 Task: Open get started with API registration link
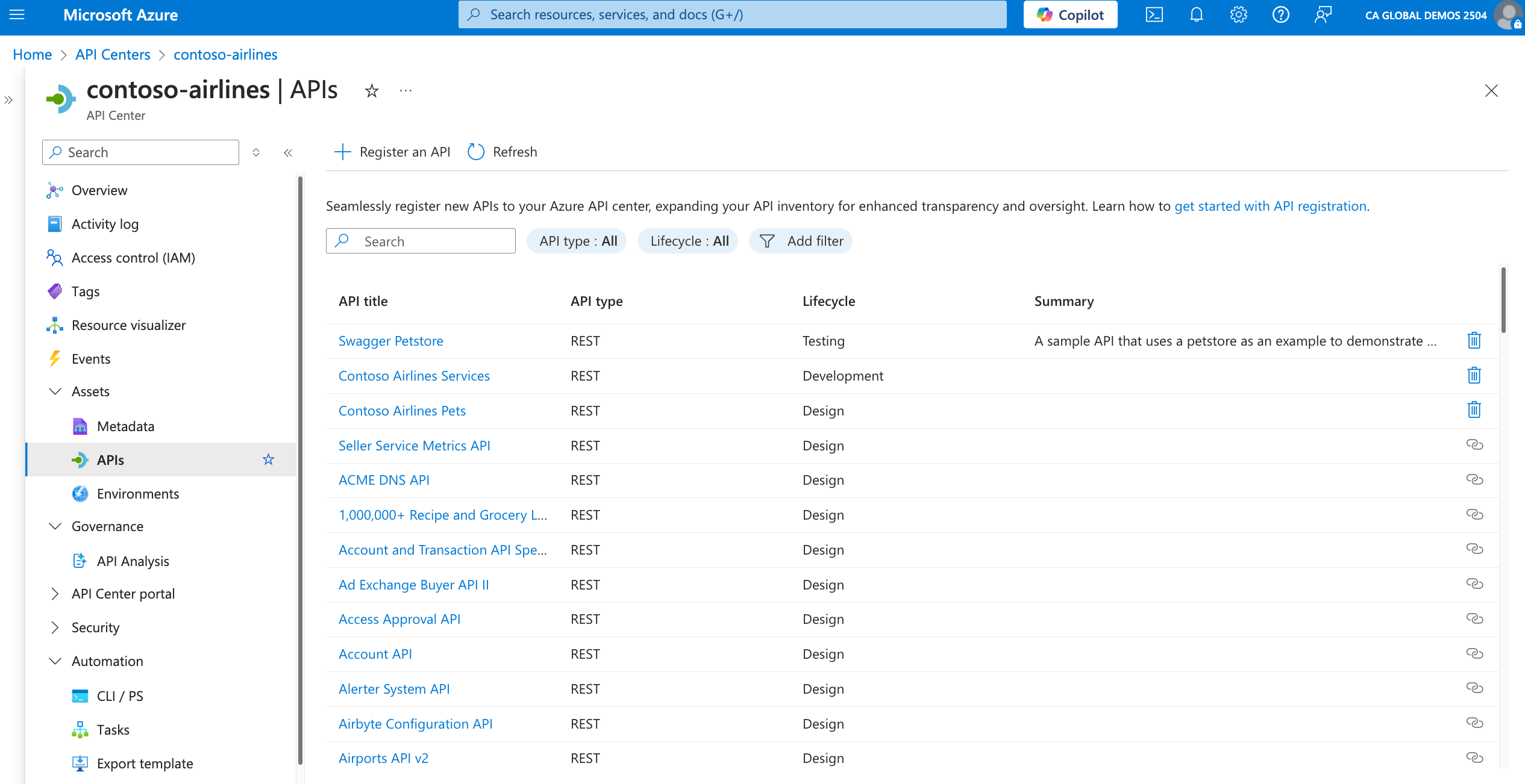click(x=1270, y=206)
